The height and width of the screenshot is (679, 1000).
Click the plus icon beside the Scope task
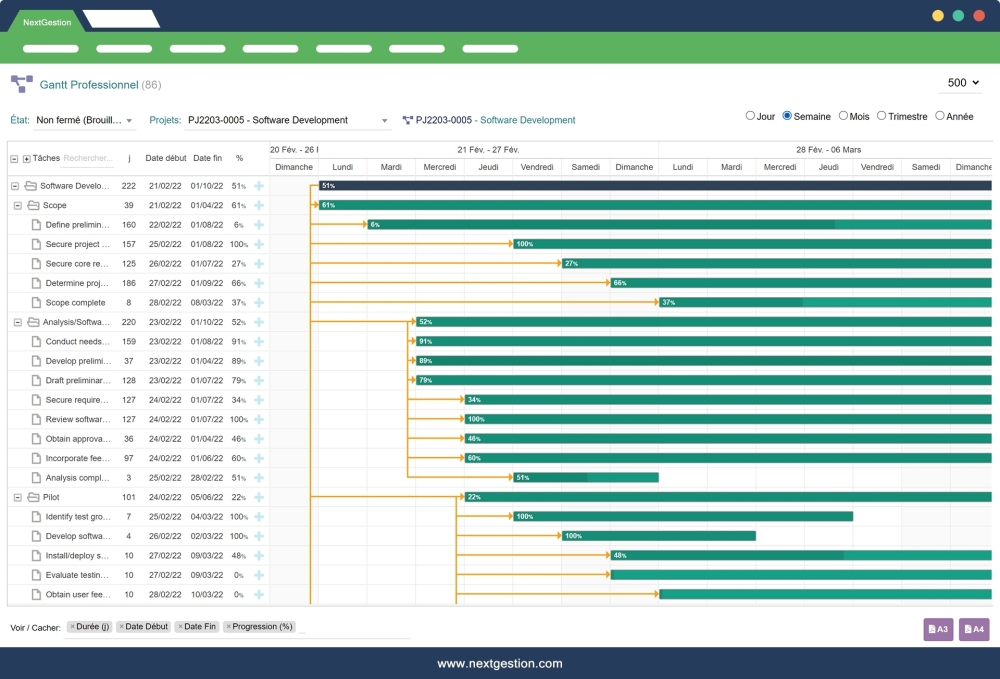(x=258, y=205)
